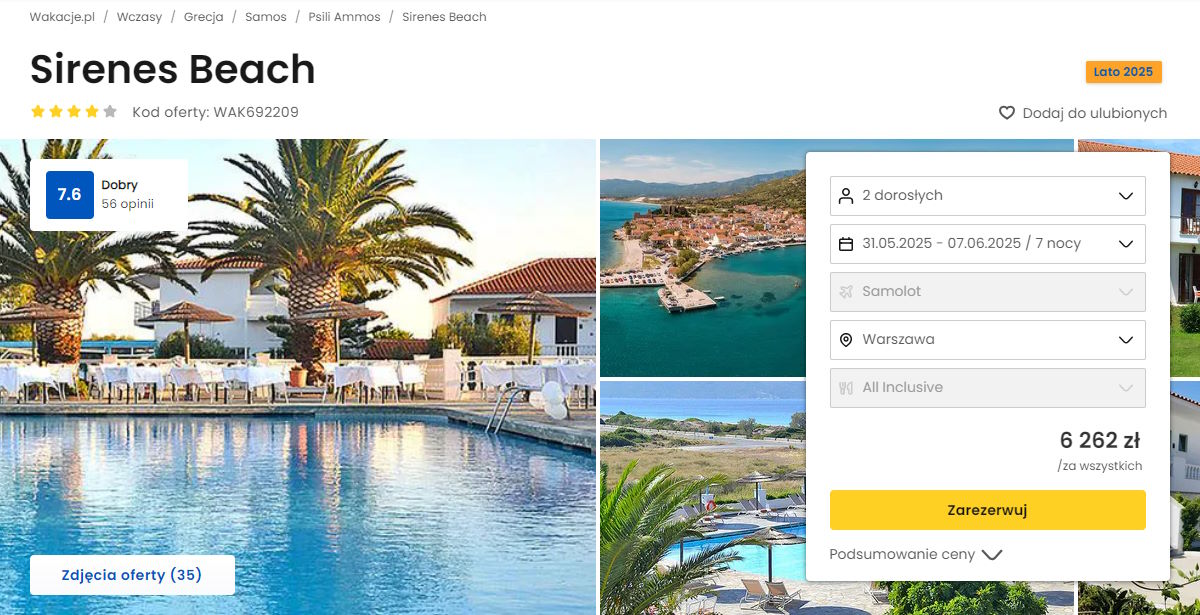The height and width of the screenshot is (615, 1200).
Task: Open the Warszawa departure city dropdown
Action: tap(988, 339)
